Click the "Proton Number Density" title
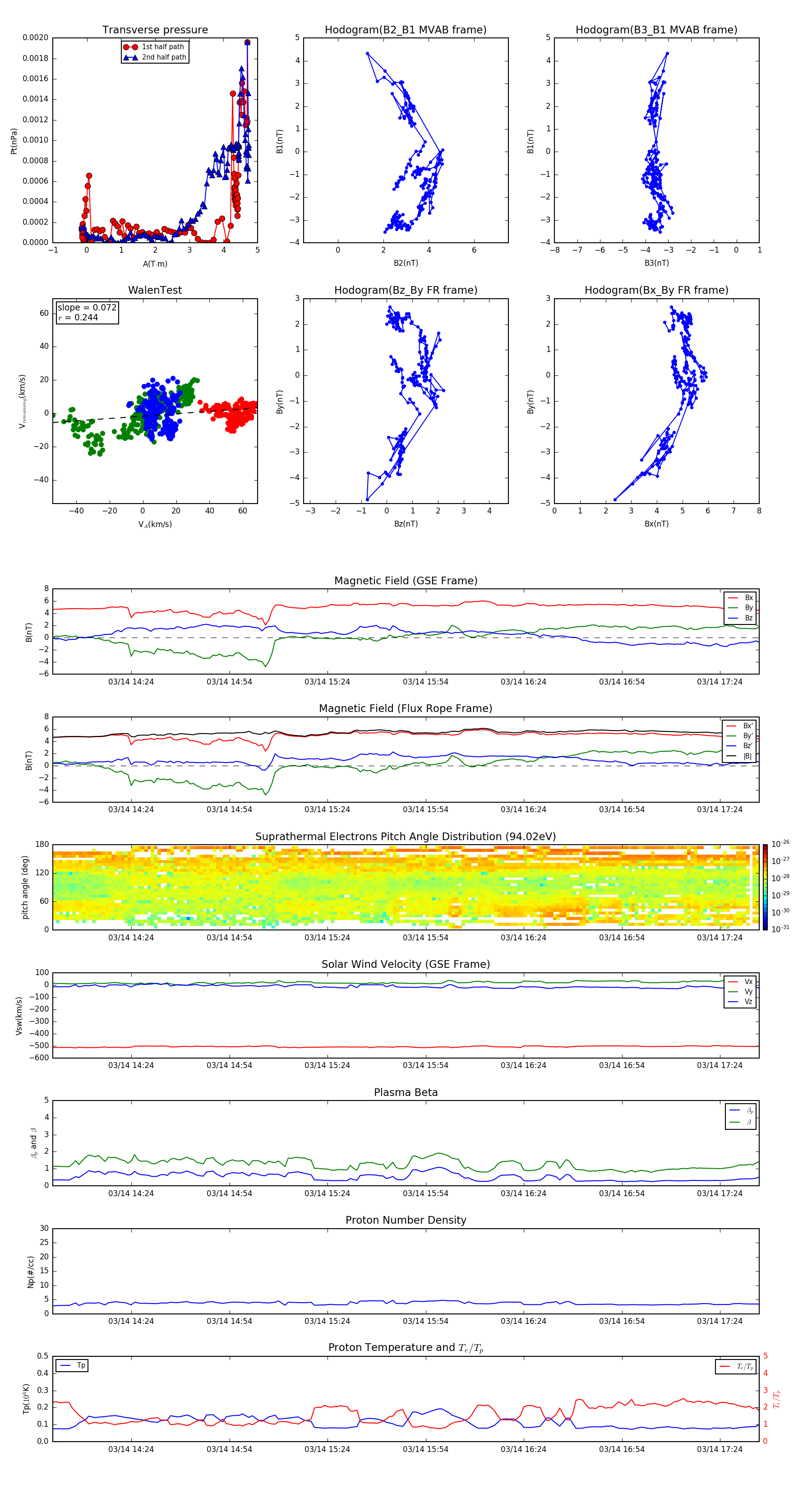This screenshot has height=1489, width=812. 406,1220
